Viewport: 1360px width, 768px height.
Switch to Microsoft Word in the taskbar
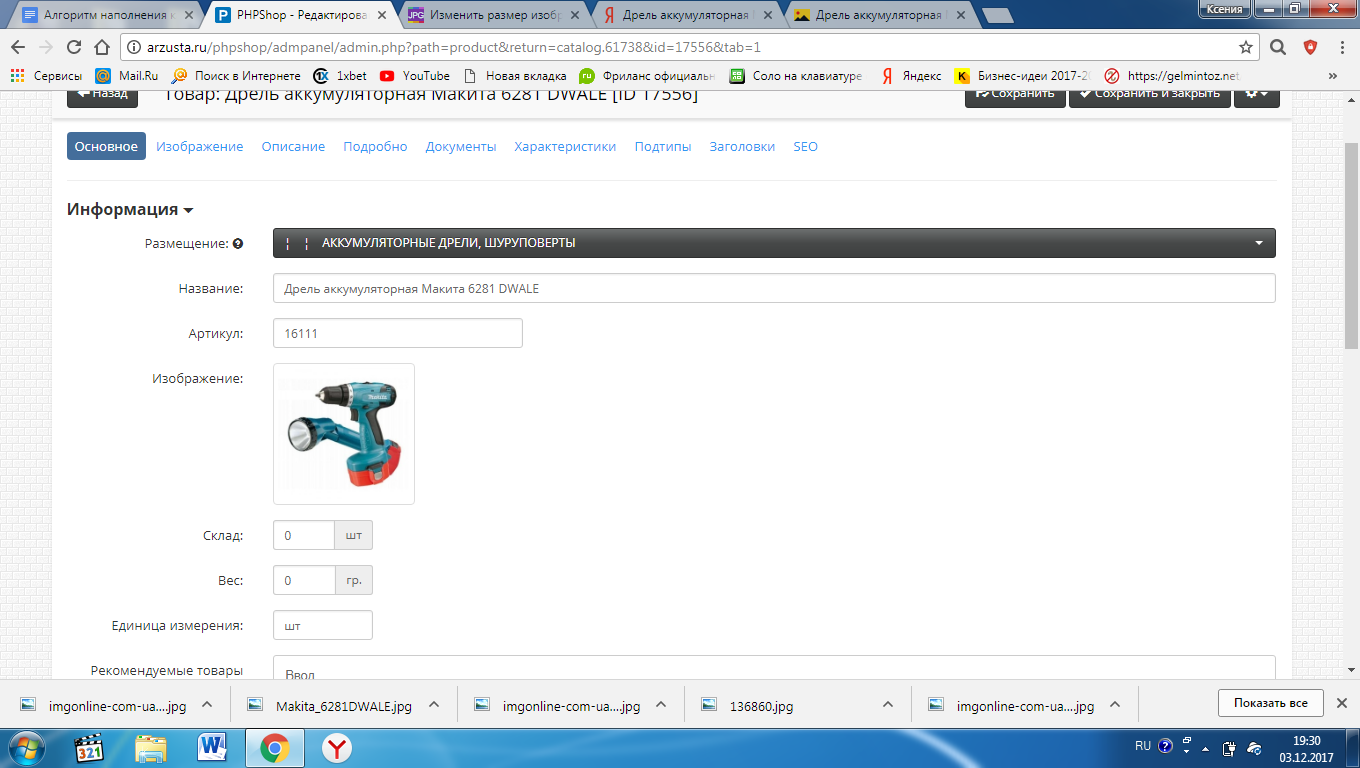click(x=213, y=747)
